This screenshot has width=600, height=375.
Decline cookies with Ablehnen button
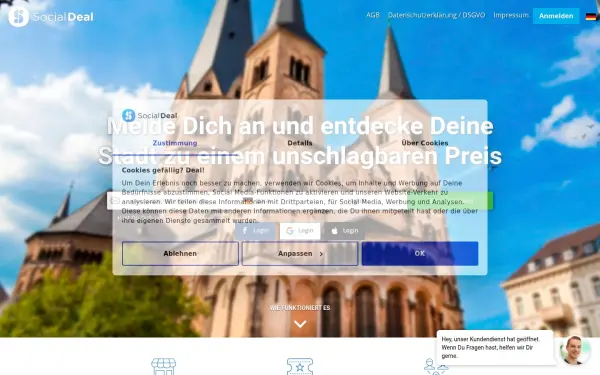pos(180,253)
